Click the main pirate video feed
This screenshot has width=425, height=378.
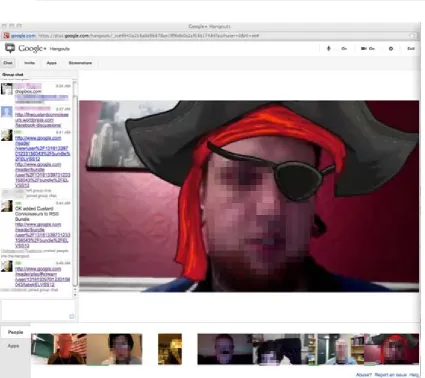coord(249,196)
